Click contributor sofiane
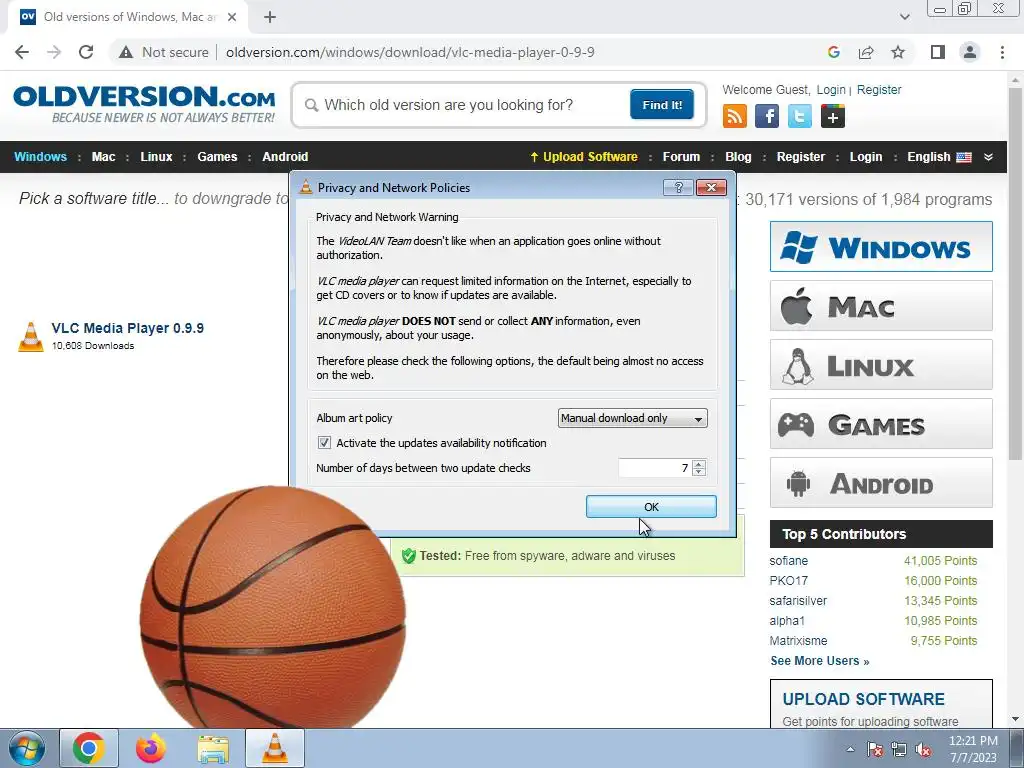Image resolution: width=1024 pixels, height=768 pixels. click(788, 561)
